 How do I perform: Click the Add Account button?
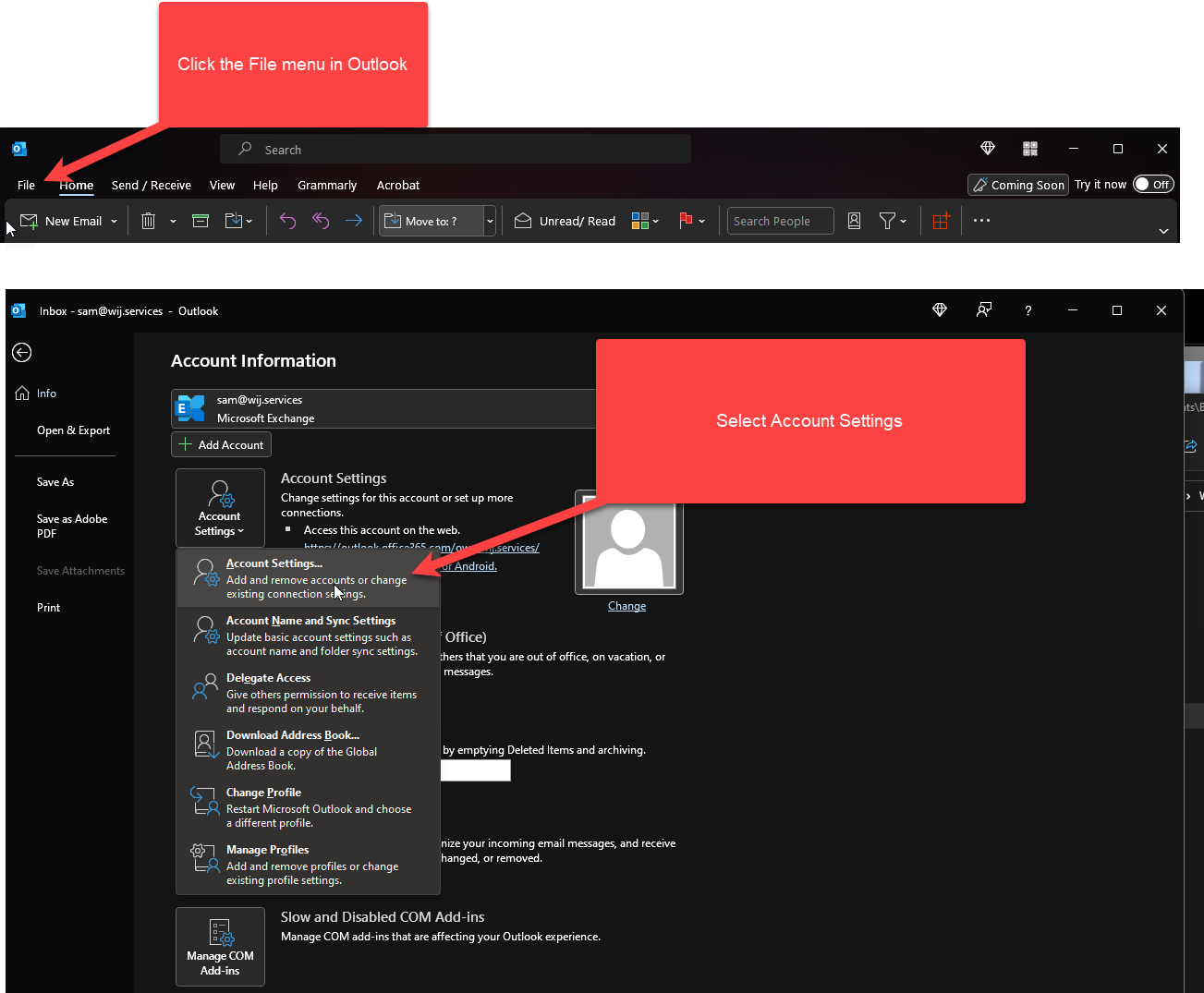point(221,444)
